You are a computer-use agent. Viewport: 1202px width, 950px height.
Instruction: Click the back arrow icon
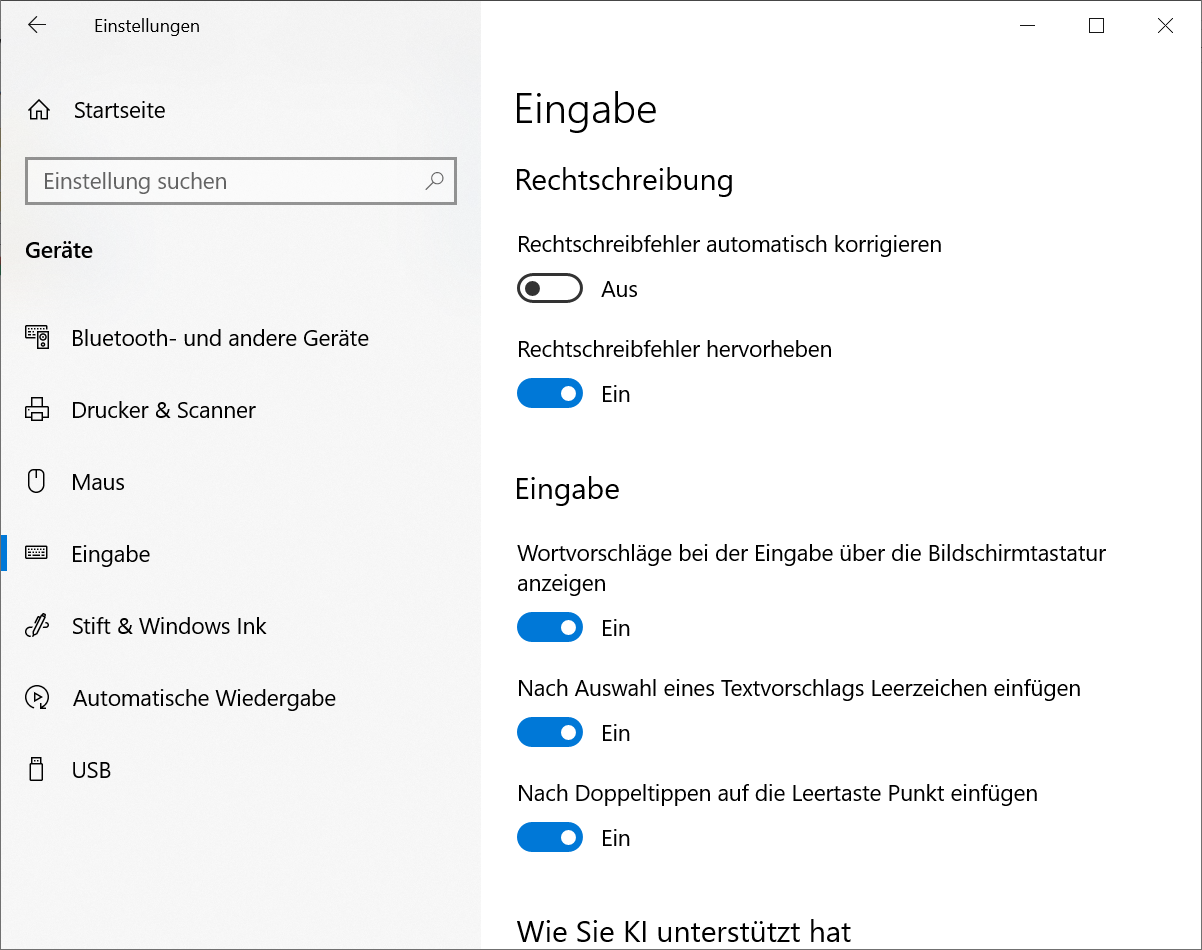pyautogui.click(x=37, y=26)
